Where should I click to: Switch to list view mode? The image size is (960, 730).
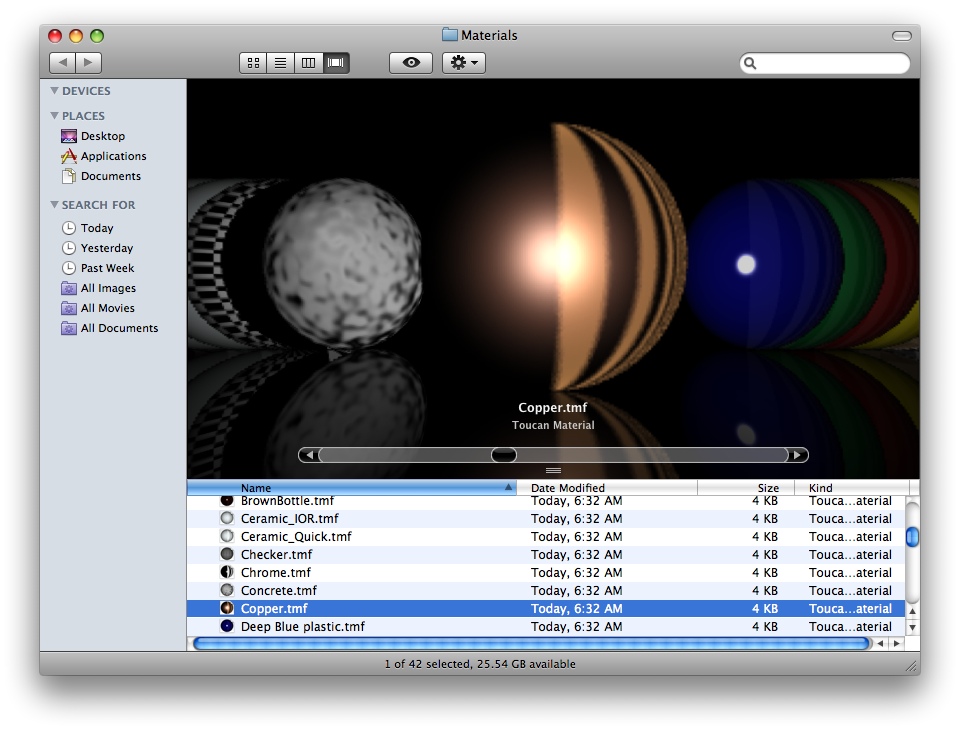pyautogui.click(x=281, y=63)
